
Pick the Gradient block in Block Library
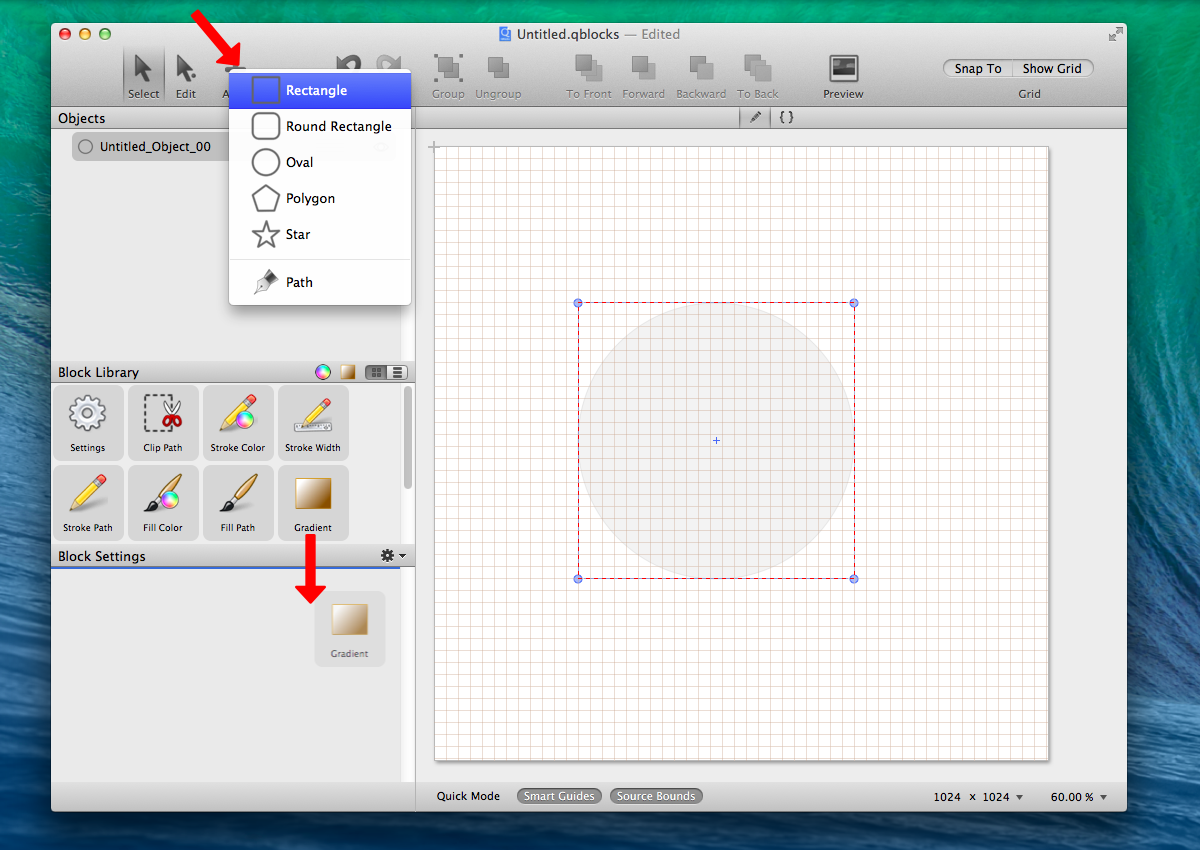coord(313,502)
